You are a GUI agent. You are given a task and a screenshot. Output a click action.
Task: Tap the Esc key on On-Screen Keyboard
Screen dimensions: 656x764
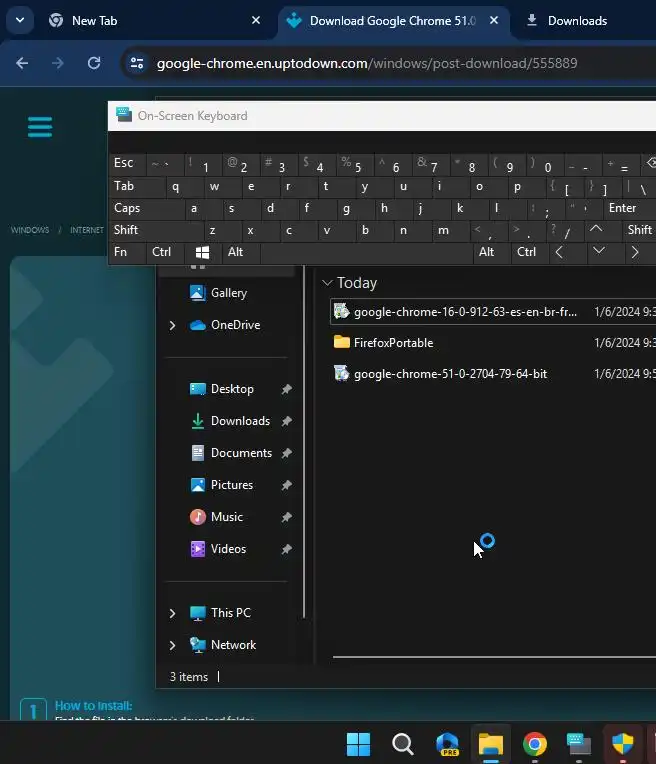(128, 163)
